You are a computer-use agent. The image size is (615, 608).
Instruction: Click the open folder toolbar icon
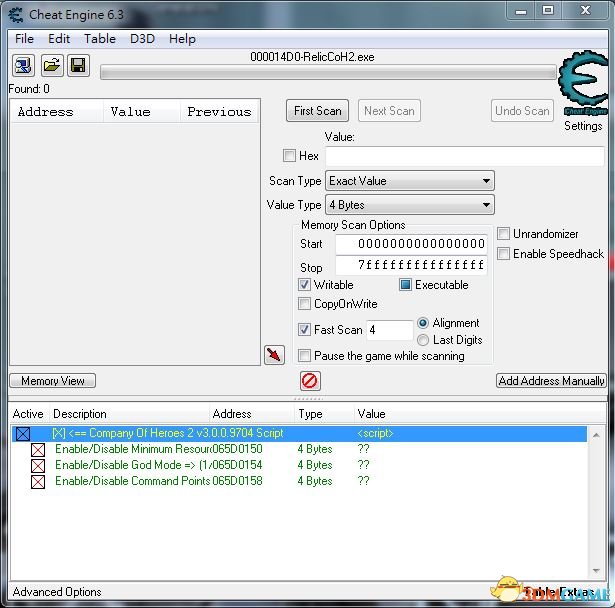(52, 66)
